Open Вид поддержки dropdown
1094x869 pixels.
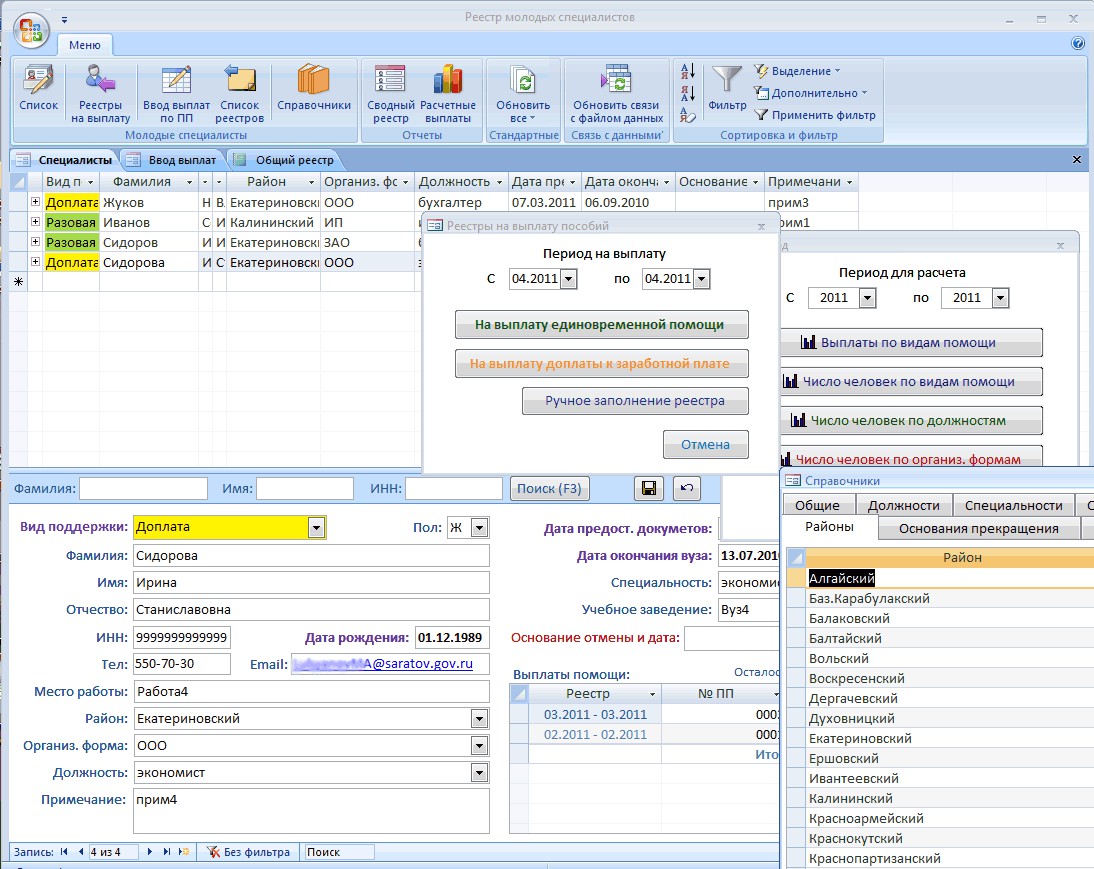coord(317,527)
